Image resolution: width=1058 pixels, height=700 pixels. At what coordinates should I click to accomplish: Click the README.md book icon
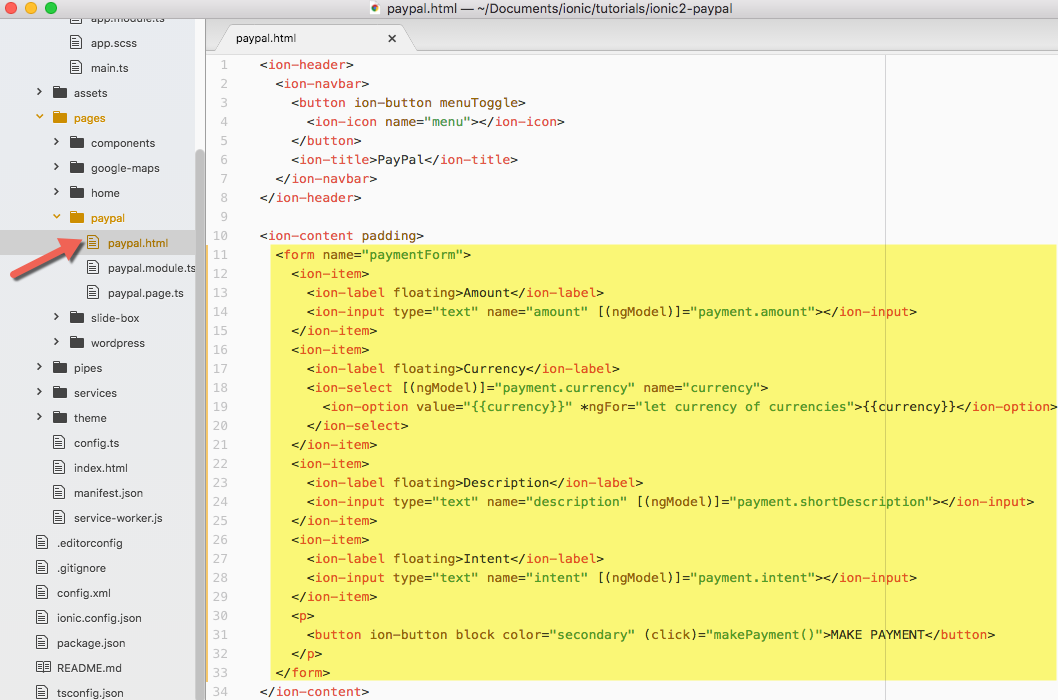(x=43, y=667)
